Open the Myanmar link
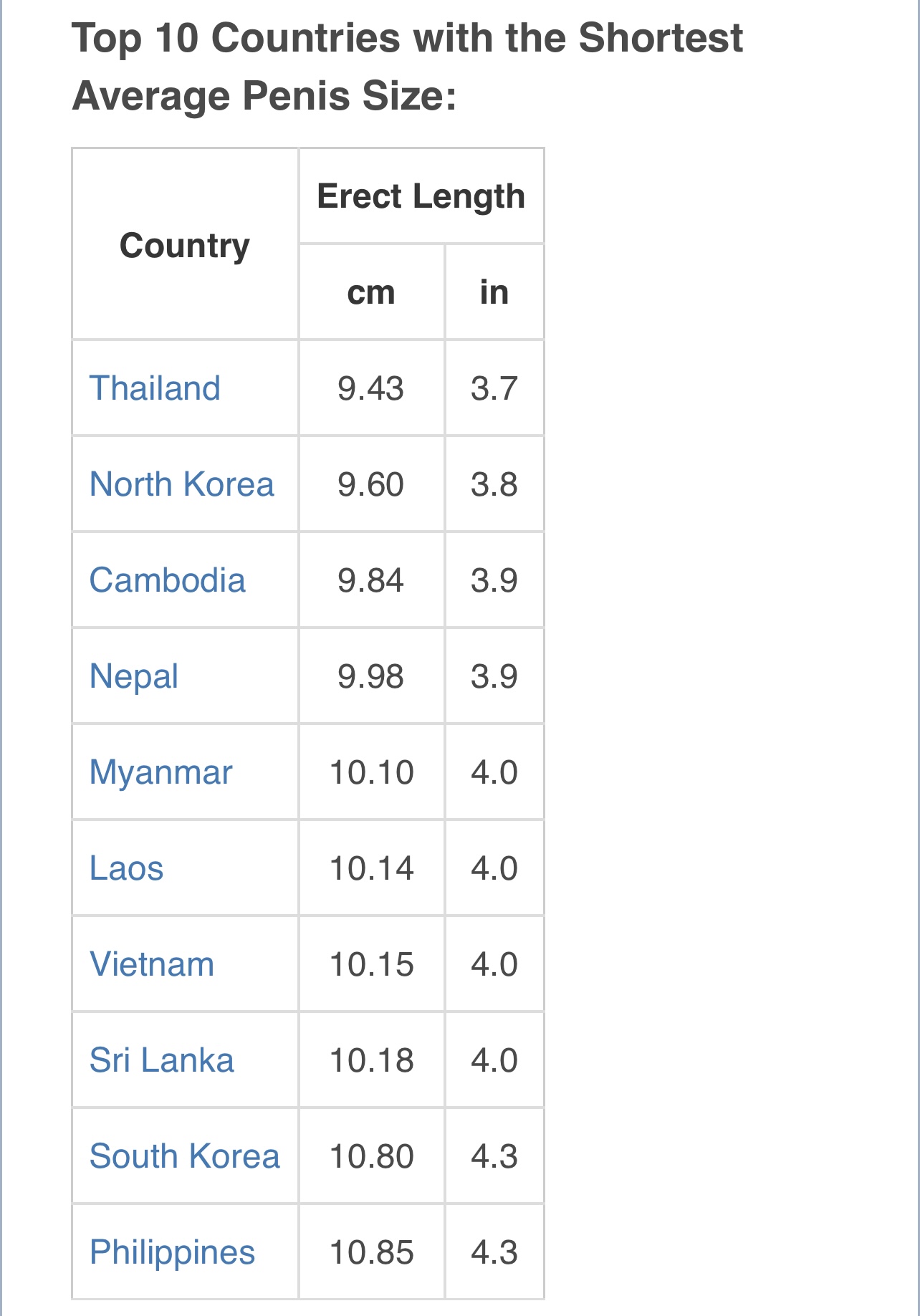 pyautogui.click(x=161, y=773)
